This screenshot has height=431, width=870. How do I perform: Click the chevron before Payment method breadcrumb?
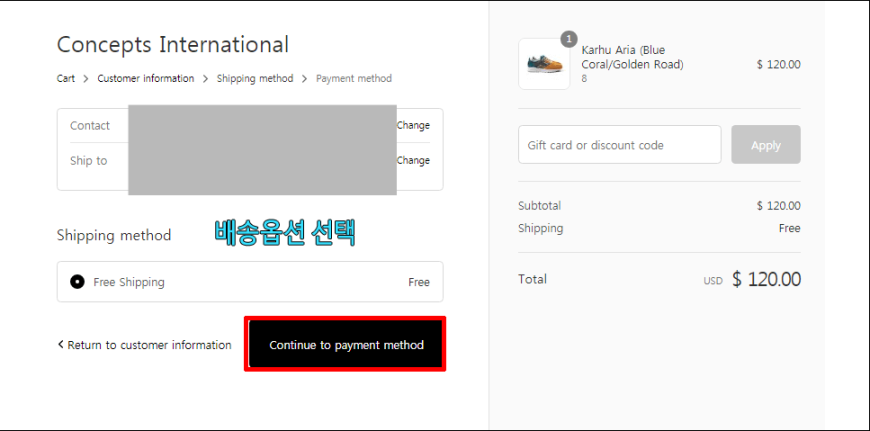305,79
